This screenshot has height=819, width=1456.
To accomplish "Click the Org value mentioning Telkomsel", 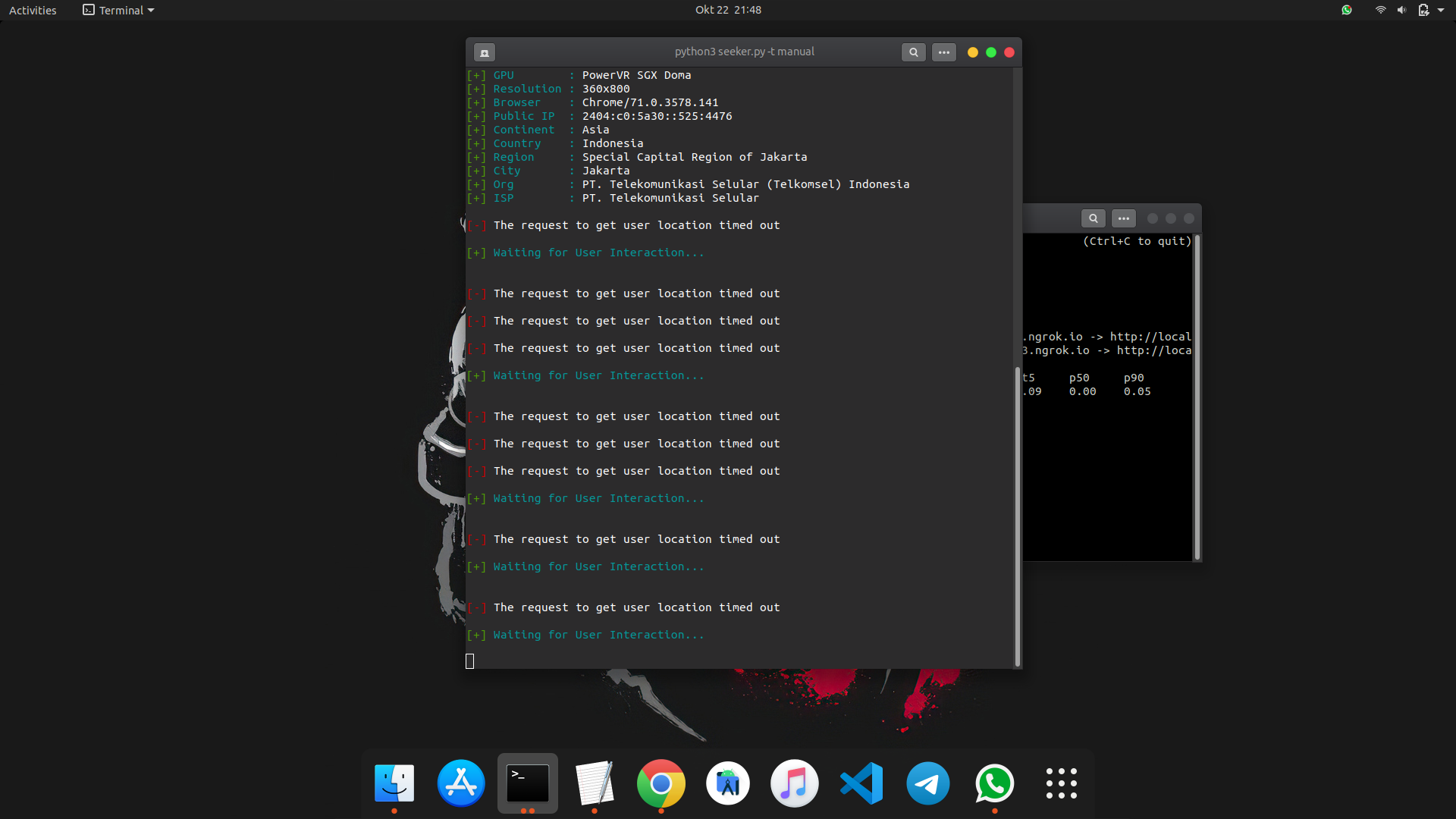I will [745, 184].
